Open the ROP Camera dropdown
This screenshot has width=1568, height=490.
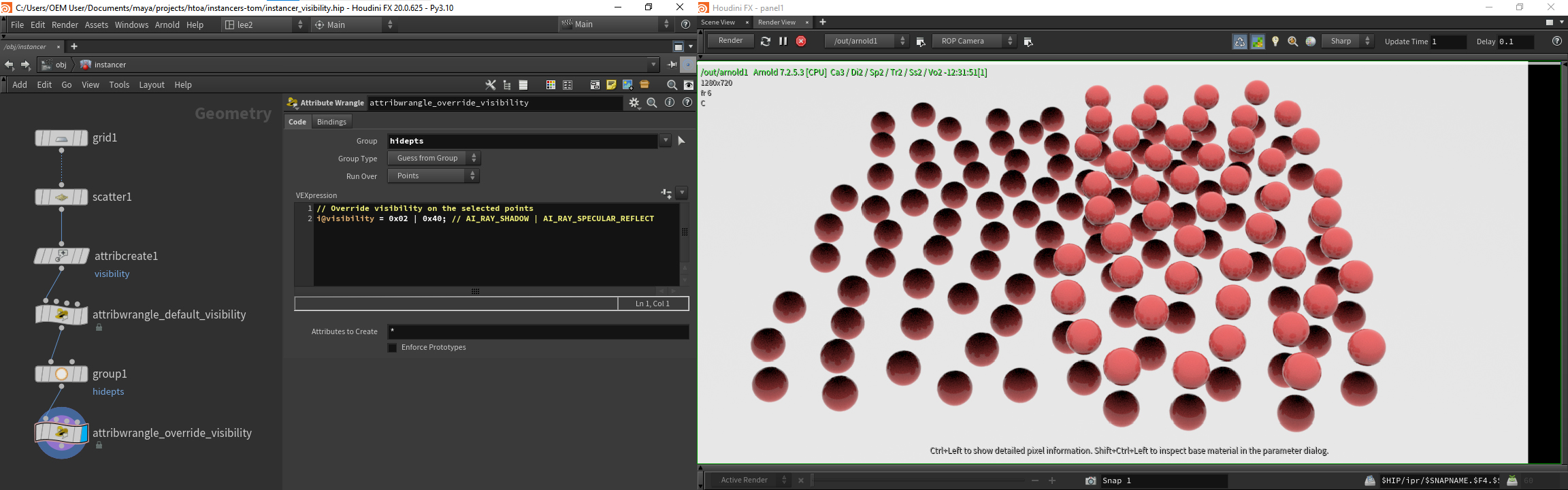[x=974, y=42]
